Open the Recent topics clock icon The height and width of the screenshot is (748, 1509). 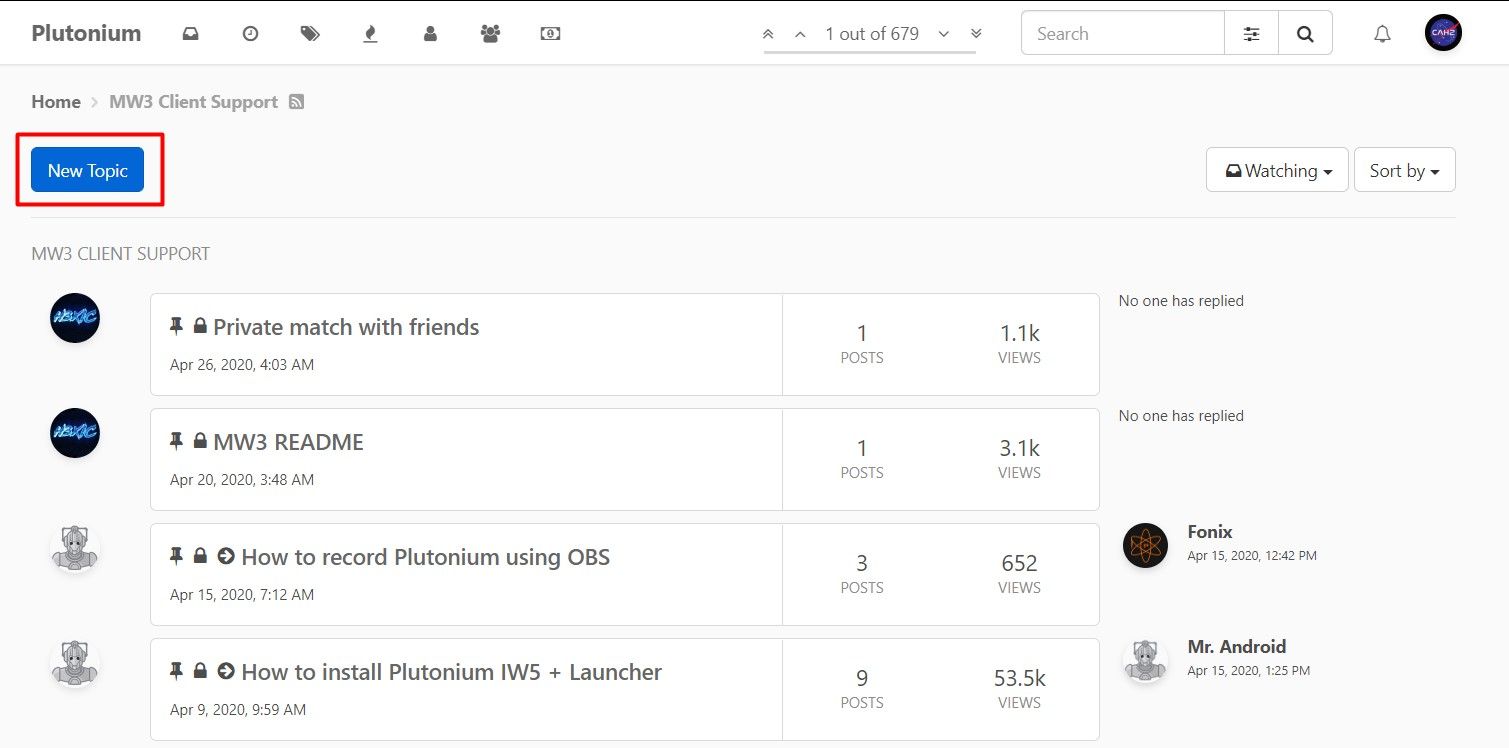click(250, 33)
